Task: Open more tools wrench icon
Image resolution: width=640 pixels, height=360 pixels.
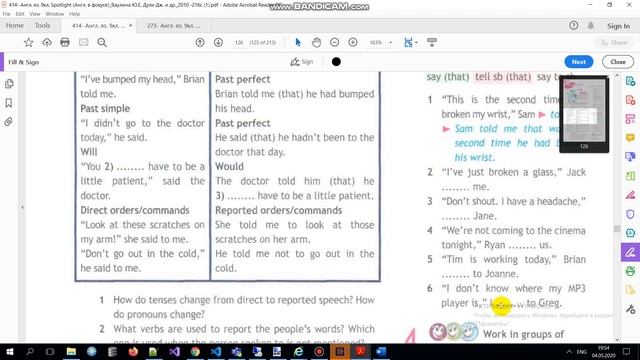Action: coord(630,309)
